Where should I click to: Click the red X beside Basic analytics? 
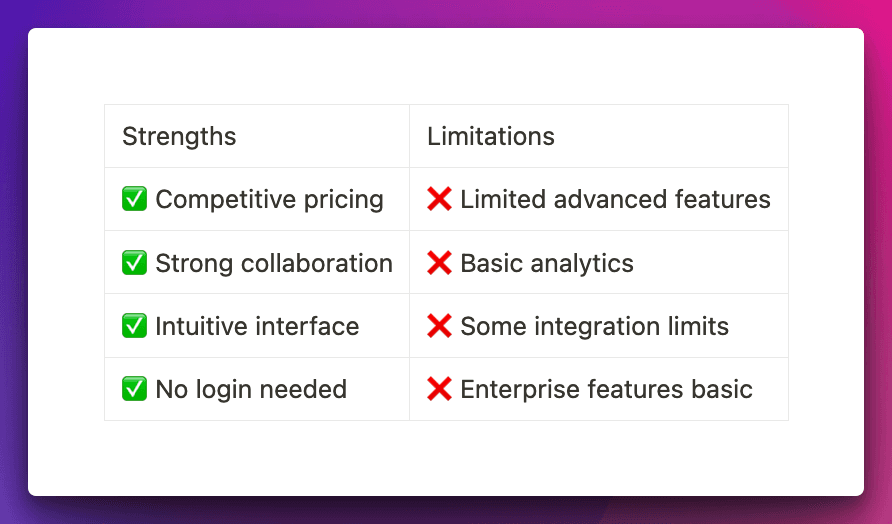click(439, 263)
